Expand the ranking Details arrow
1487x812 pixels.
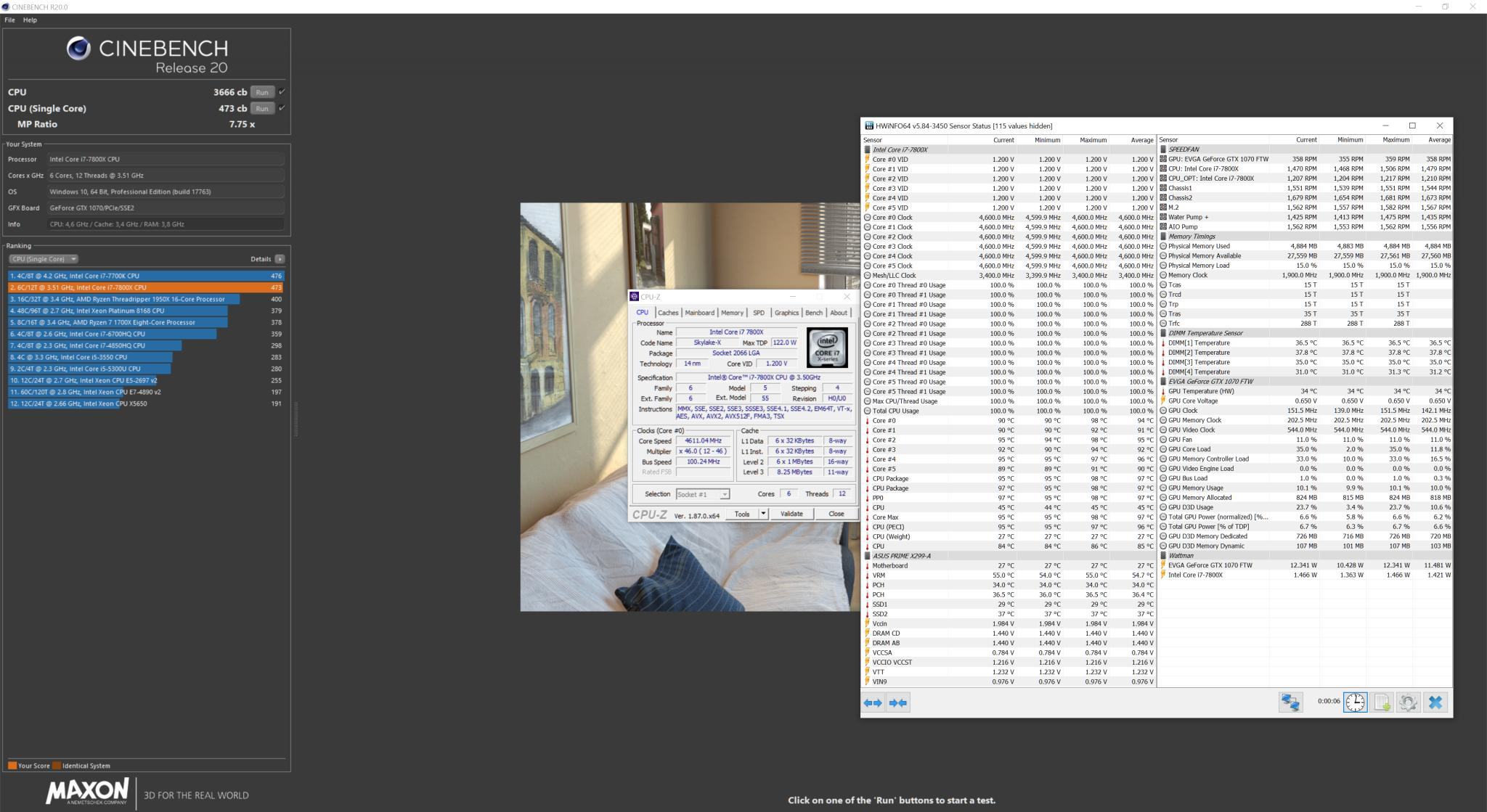pyautogui.click(x=280, y=259)
